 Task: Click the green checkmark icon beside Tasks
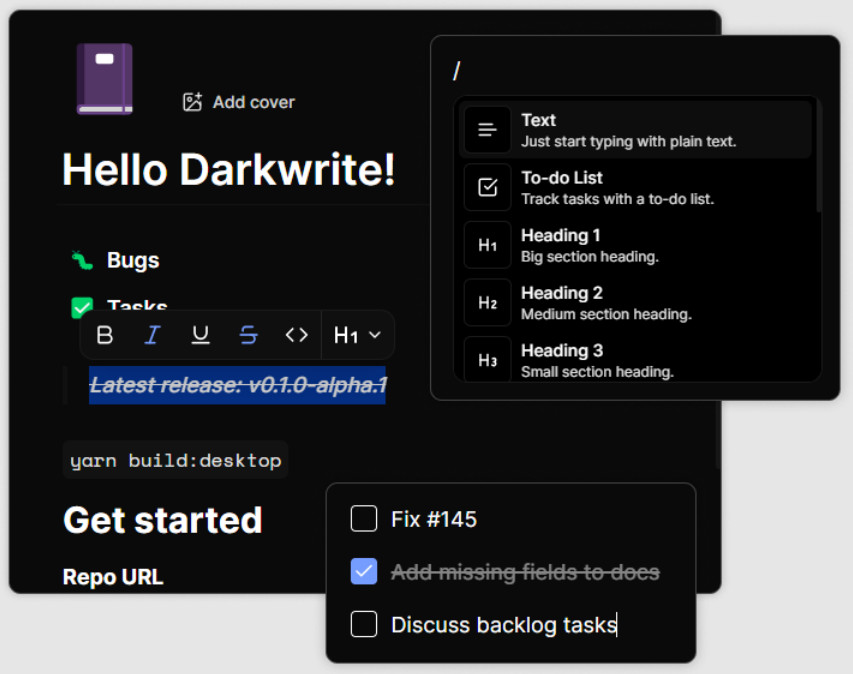pos(82,306)
